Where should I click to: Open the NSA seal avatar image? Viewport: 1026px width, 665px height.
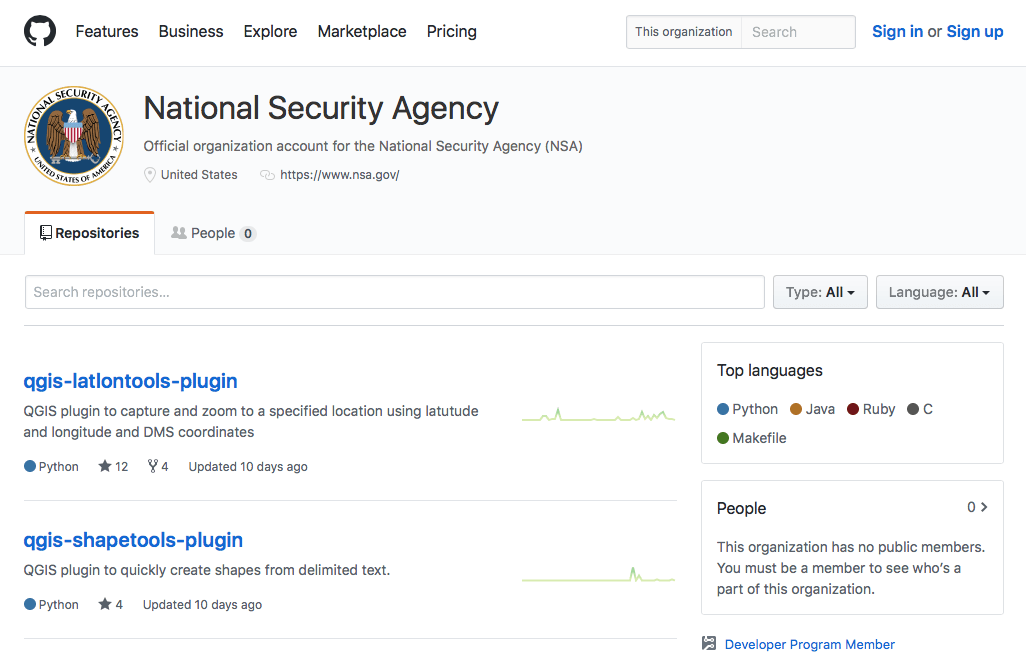[74, 135]
